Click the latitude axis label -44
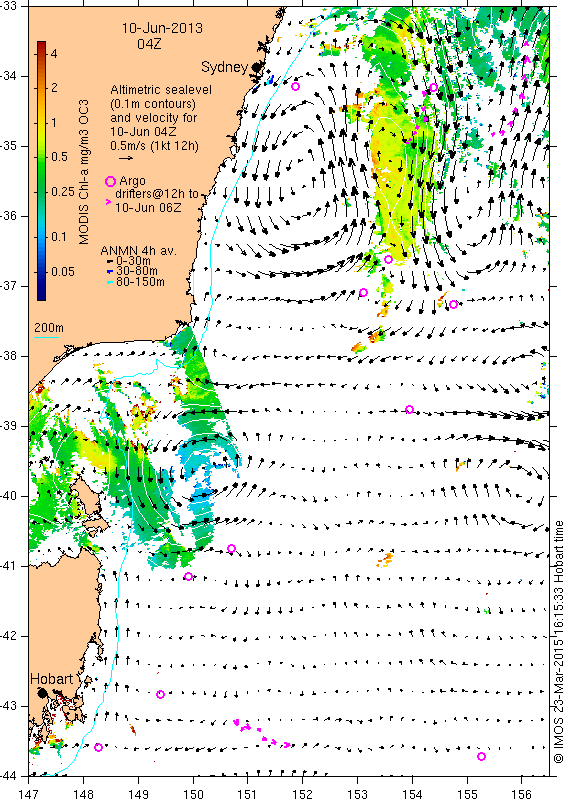570x800 pixels. pos(10,776)
